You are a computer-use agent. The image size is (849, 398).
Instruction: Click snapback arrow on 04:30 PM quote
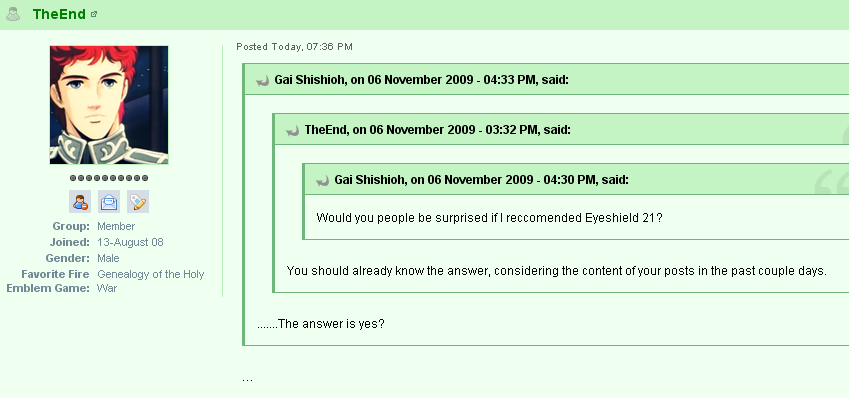pos(323,180)
